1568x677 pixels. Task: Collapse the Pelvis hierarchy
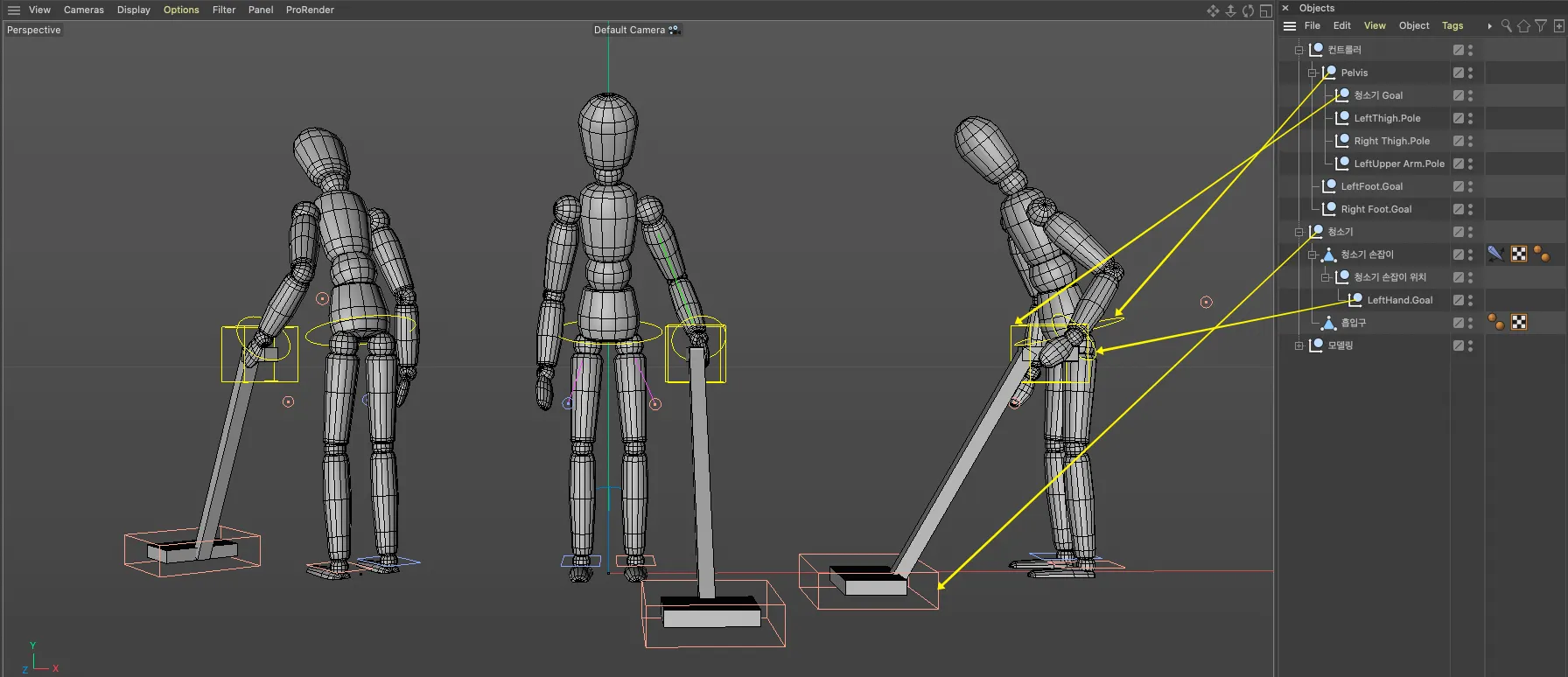[1312, 73]
